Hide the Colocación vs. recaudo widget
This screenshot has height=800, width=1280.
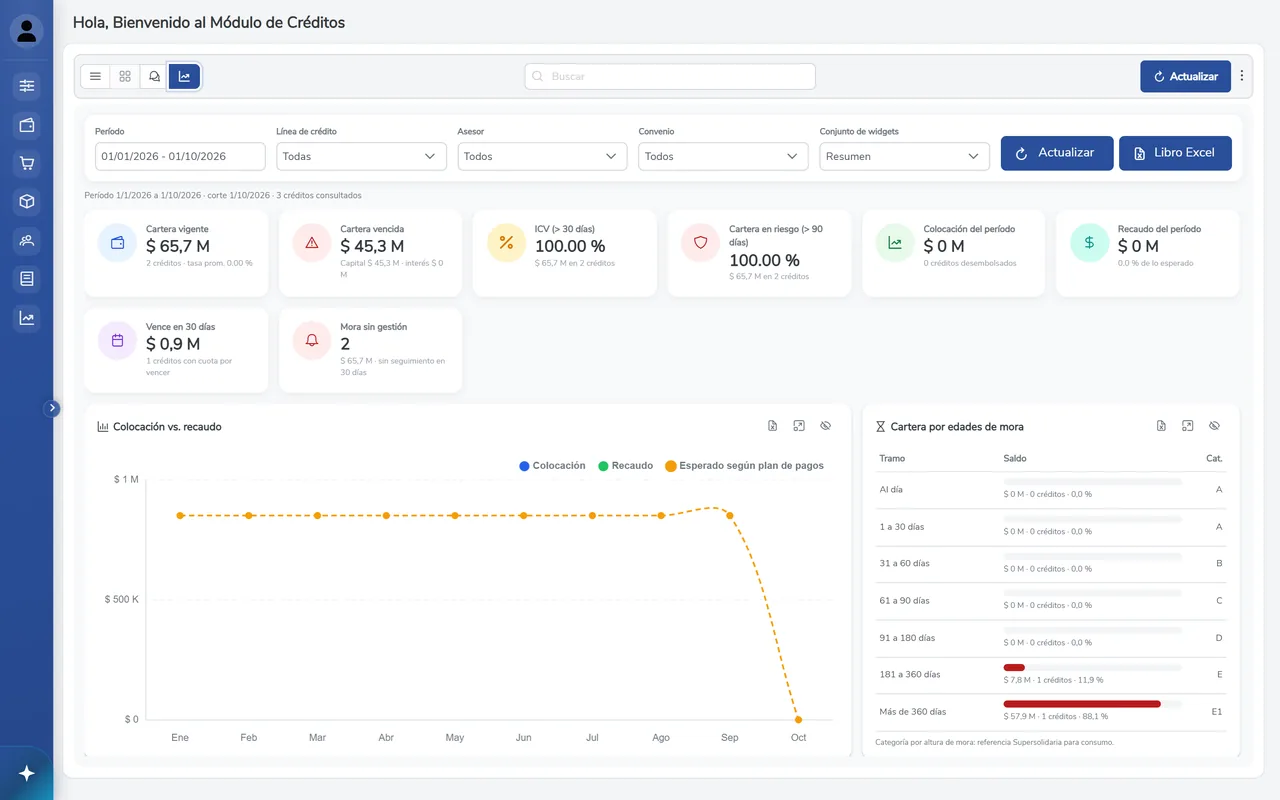826,426
